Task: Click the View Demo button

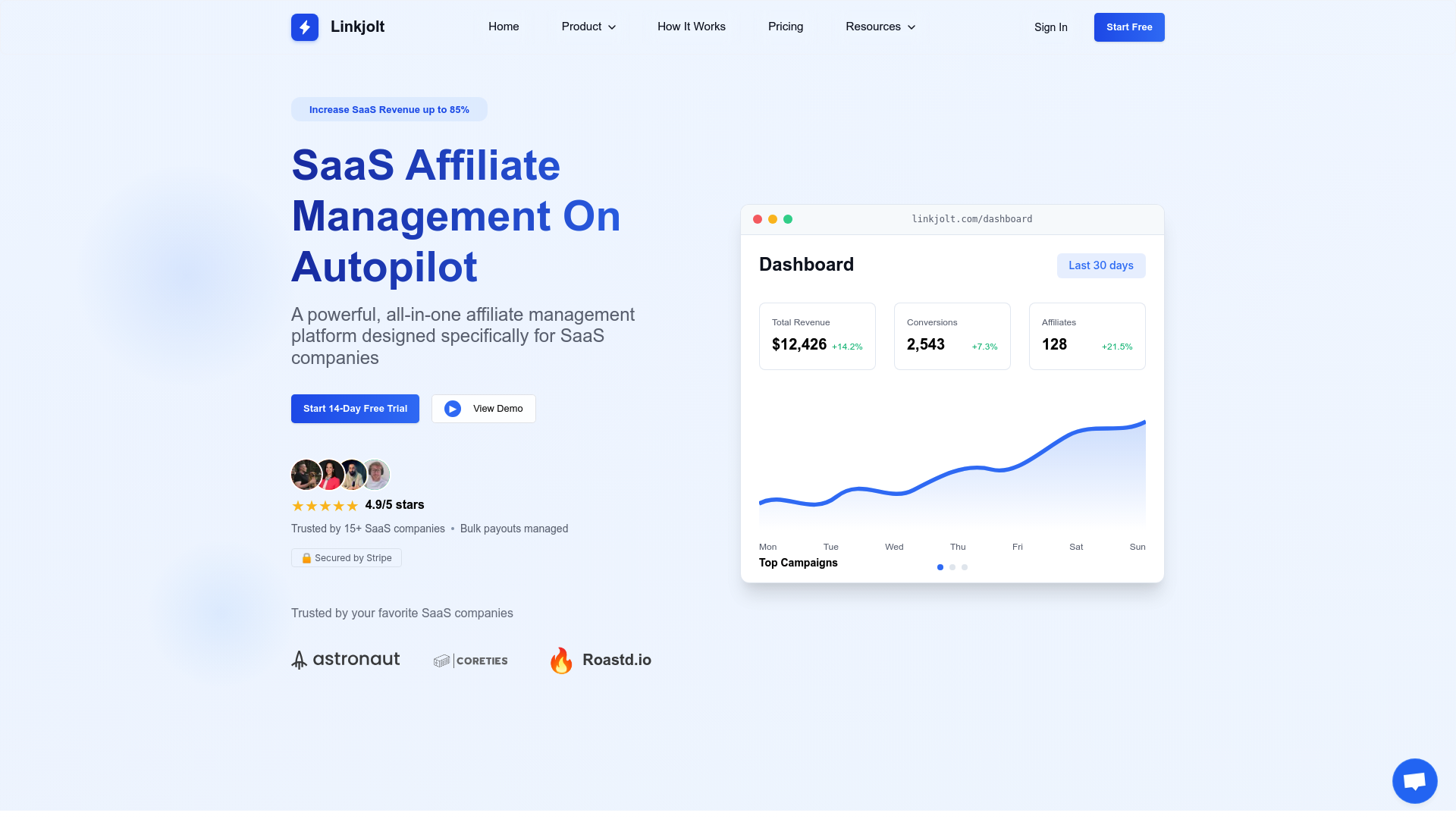Action: (484, 409)
